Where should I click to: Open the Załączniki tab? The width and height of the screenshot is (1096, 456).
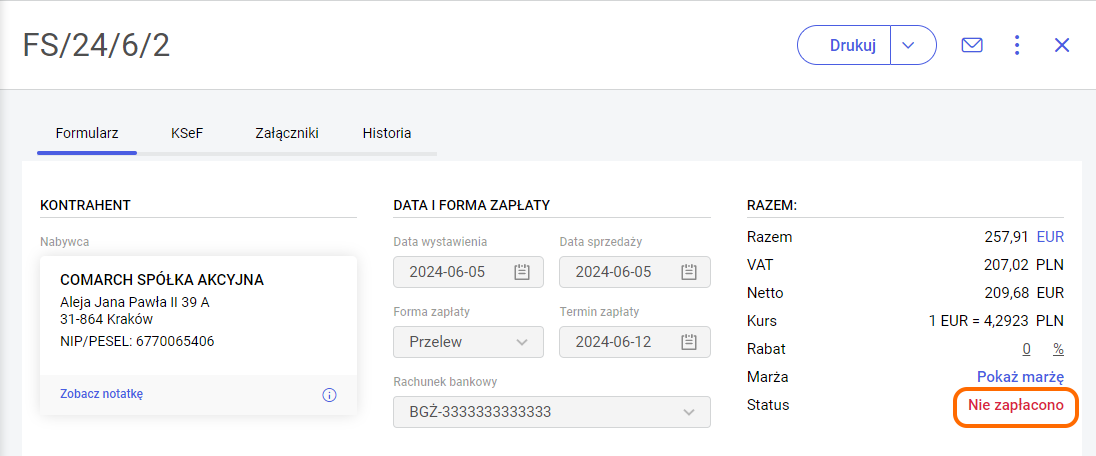coord(287,133)
